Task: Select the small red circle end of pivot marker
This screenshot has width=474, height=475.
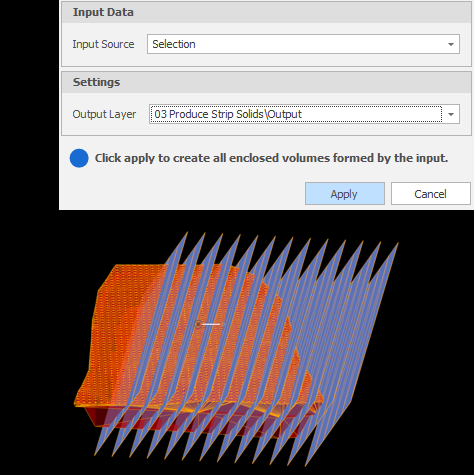Action: tap(198, 324)
